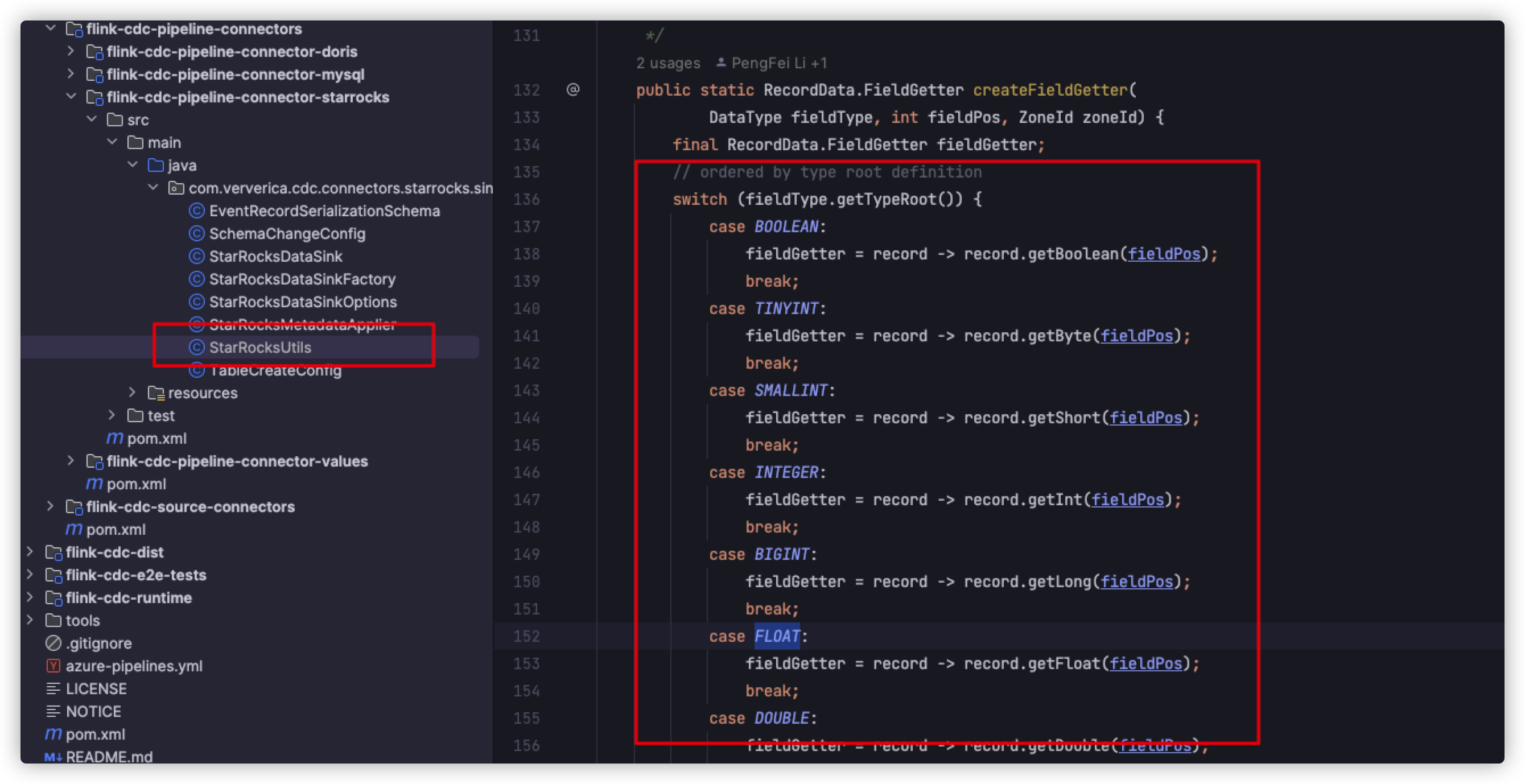
Task: Click the NOTICE text file icon
Action: tap(53, 711)
